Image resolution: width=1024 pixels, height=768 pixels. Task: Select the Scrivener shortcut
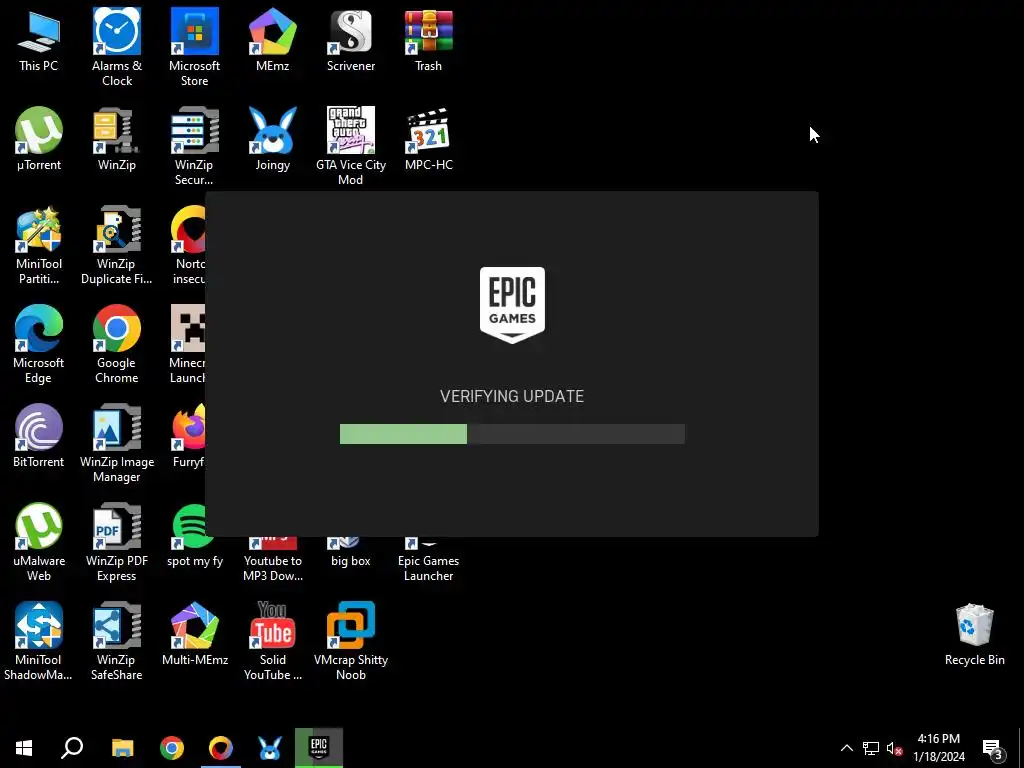click(x=351, y=40)
